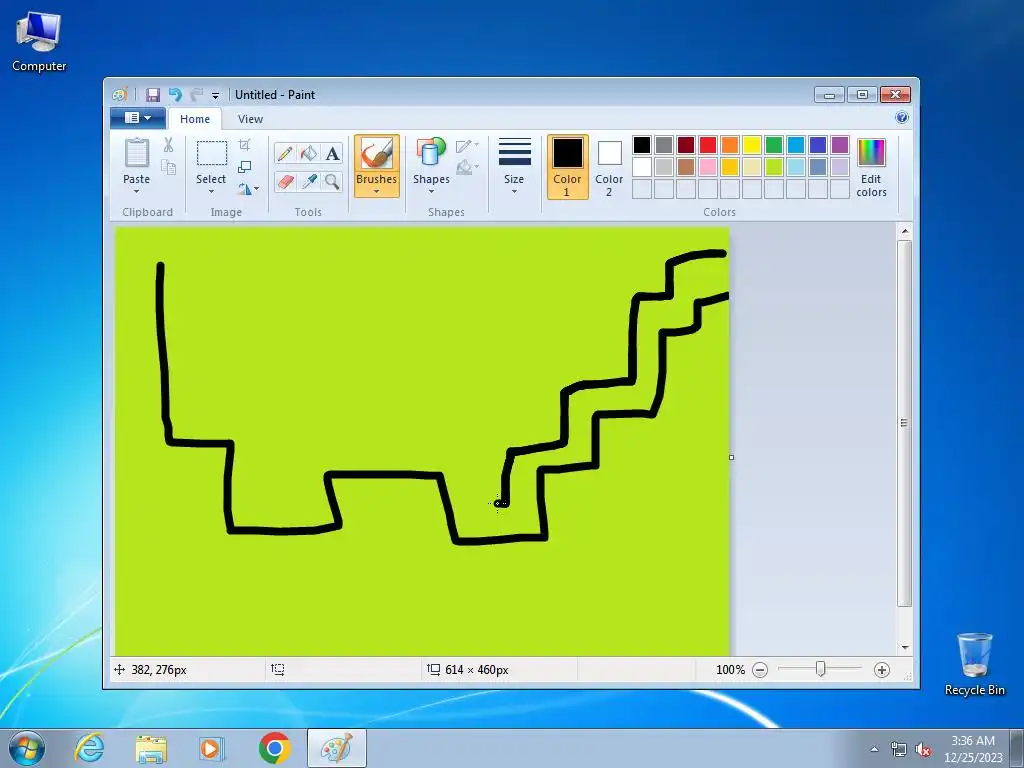Open the Size dropdown arrow
The height and width of the screenshot is (768, 1024).
pyautogui.click(x=514, y=191)
